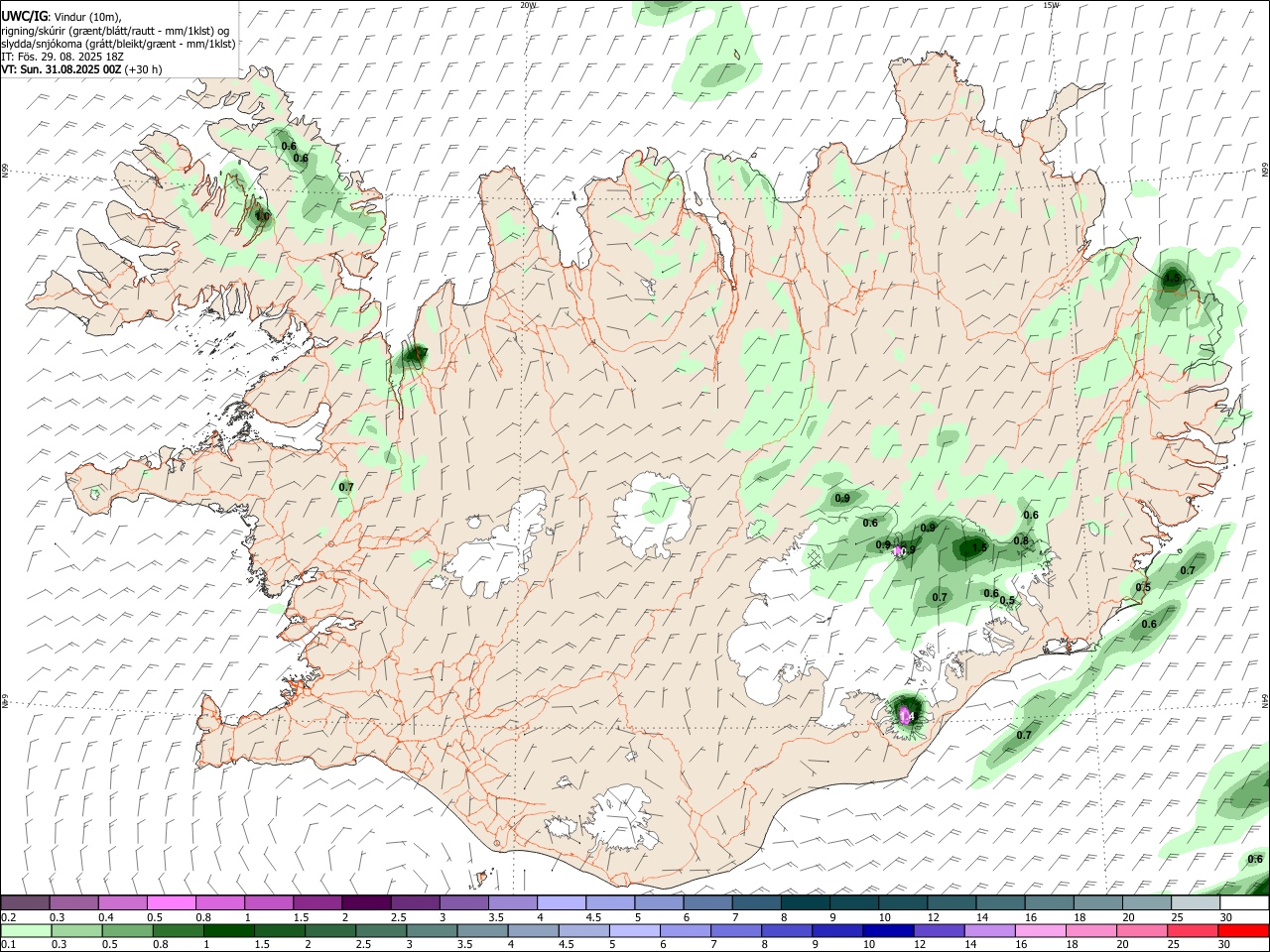Pick the upper-scale swatch between 0.2 and 0.3
The width and height of the screenshot is (1270, 952).
click(25, 902)
